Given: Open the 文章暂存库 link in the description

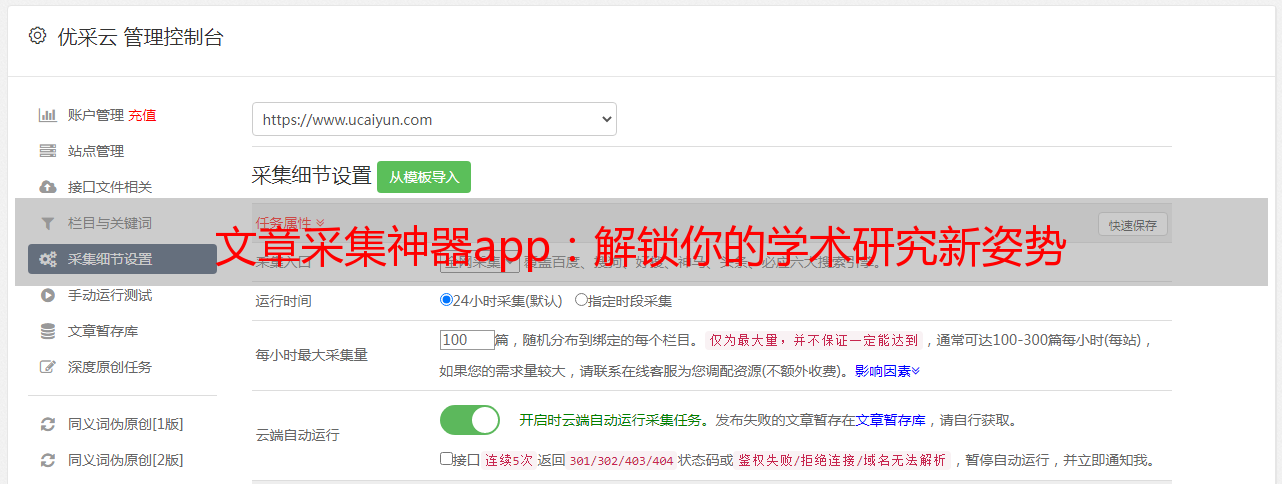Looking at the screenshot, I should coord(891,420).
